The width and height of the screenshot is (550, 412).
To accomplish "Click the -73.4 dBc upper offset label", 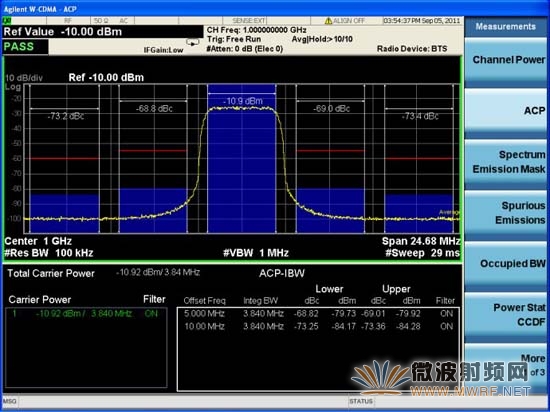I will (420, 116).
